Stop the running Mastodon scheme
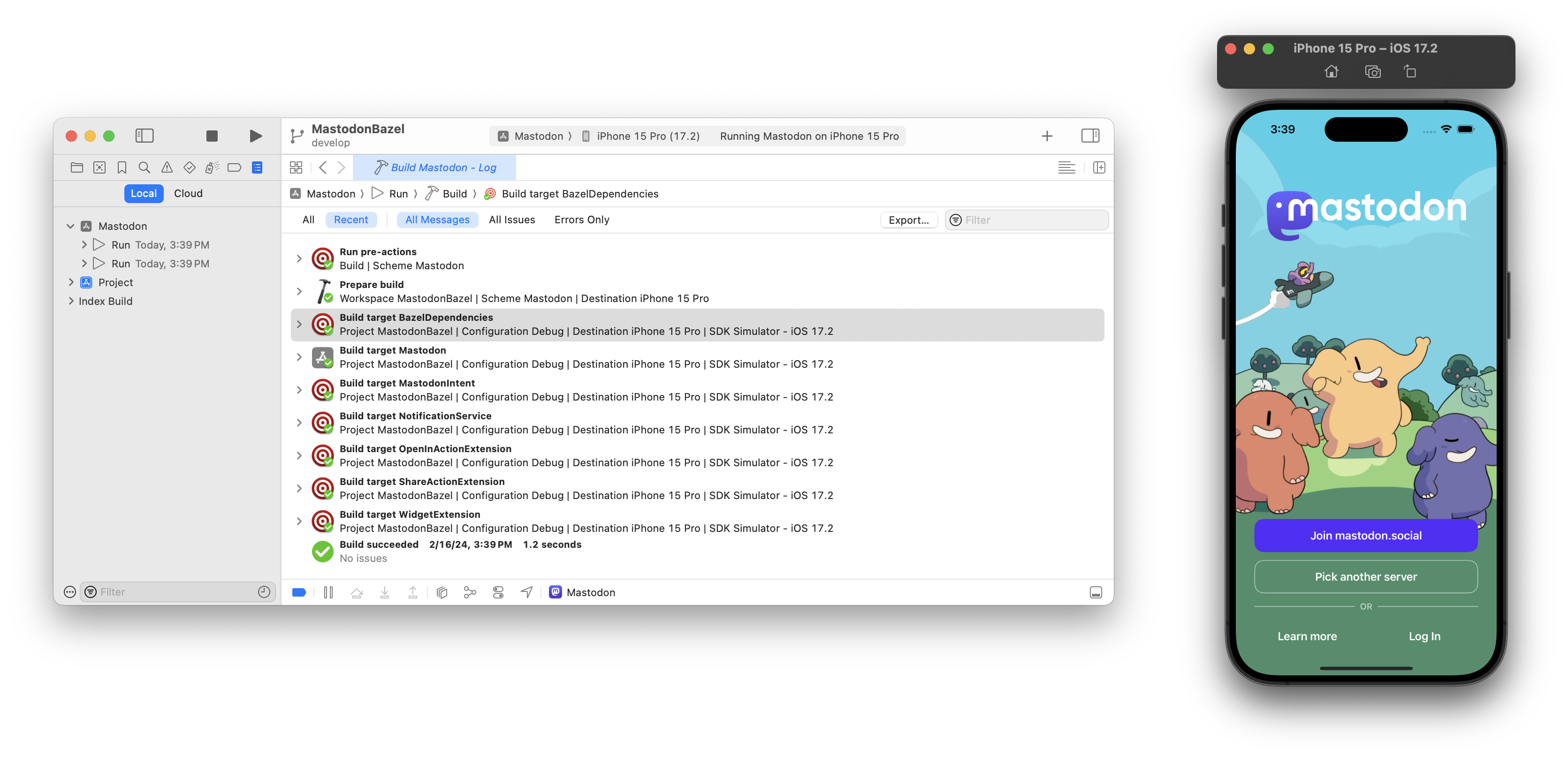The height and width of the screenshot is (757, 1568). click(x=212, y=136)
